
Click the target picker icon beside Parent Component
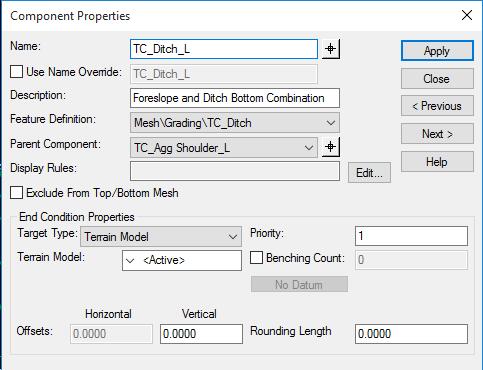[331, 147]
